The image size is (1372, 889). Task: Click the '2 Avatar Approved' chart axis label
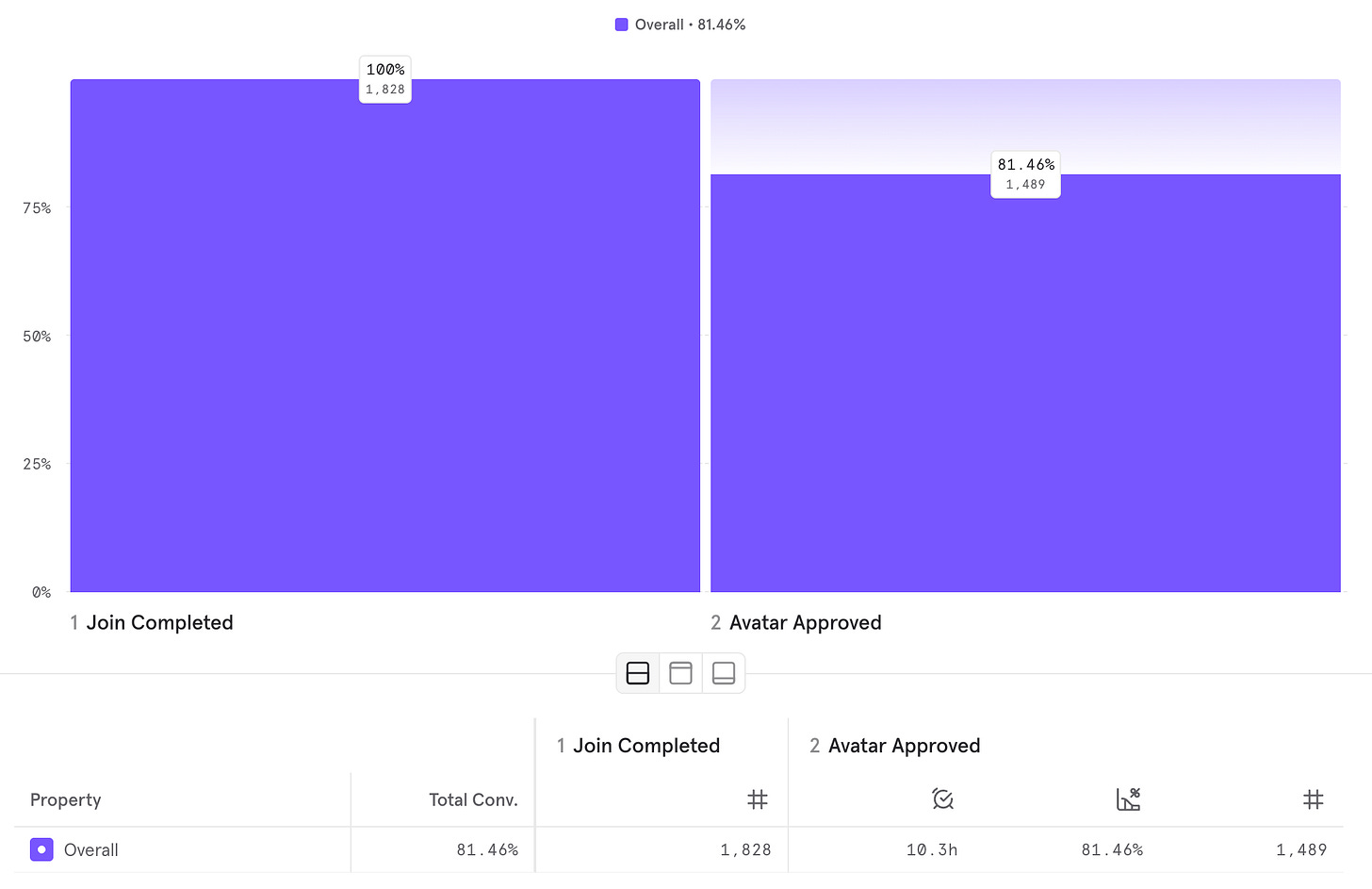796,622
